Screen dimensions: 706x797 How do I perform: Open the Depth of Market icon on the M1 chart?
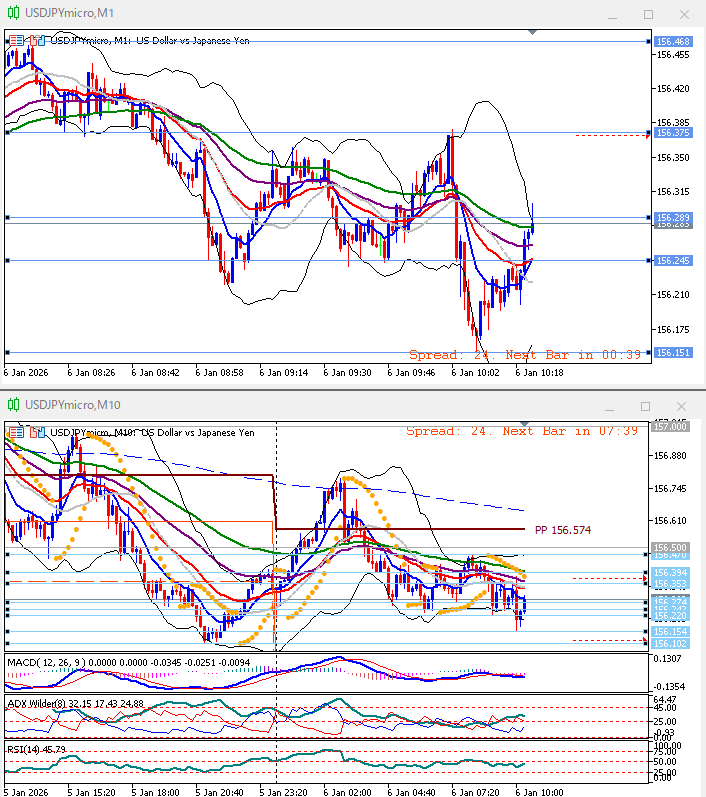[37, 41]
